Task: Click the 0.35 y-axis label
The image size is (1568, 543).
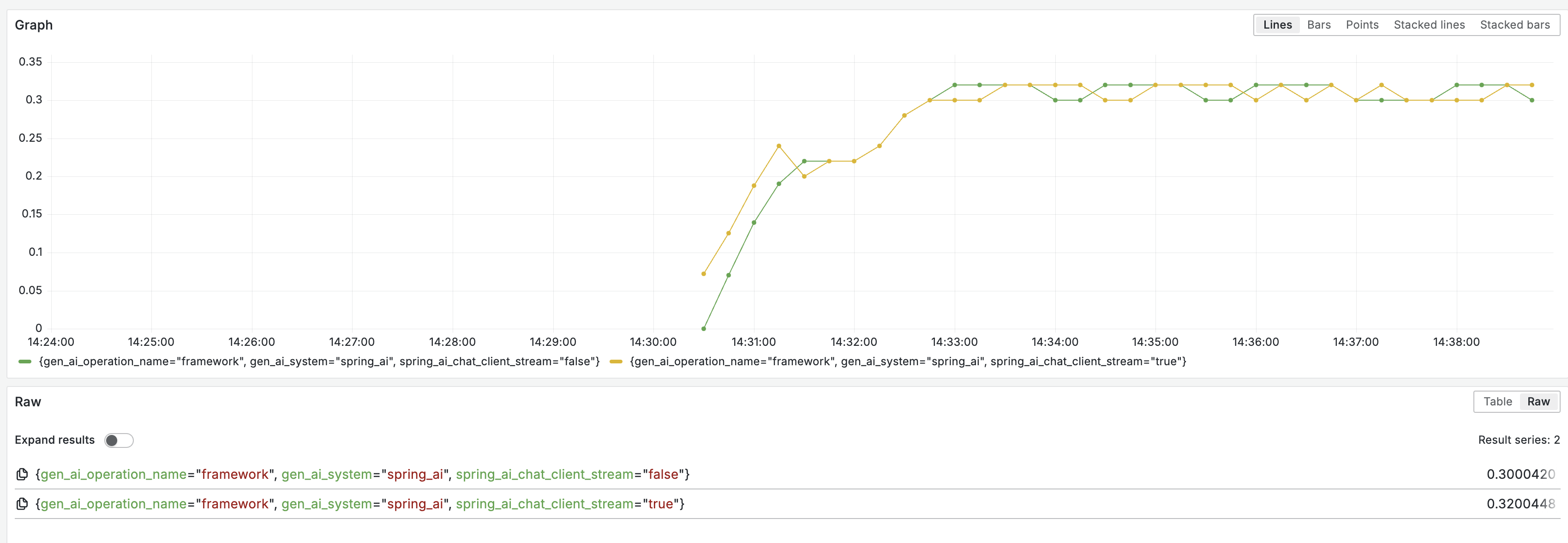Action: pos(30,62)
